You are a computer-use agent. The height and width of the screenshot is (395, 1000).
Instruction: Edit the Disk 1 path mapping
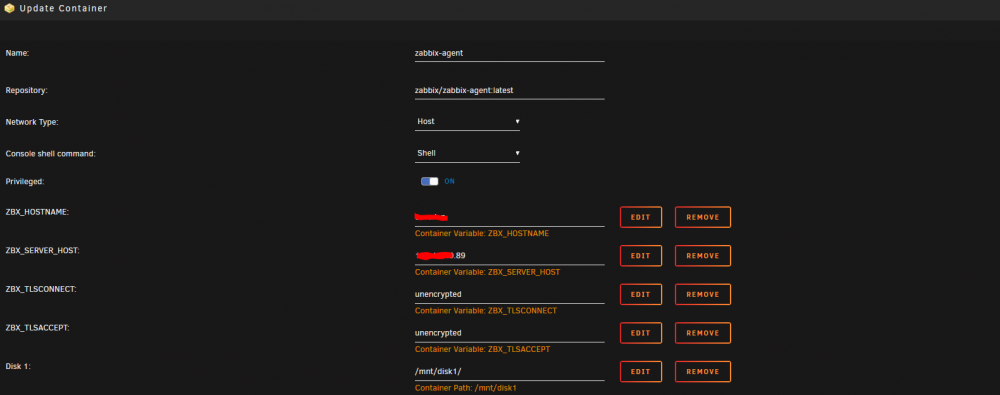point(640,371)
